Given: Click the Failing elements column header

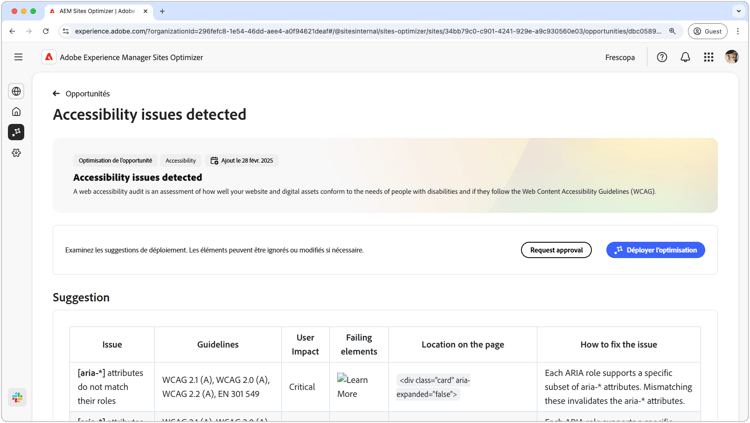Looking at the screenshot, I should click(x=359, y=345).
